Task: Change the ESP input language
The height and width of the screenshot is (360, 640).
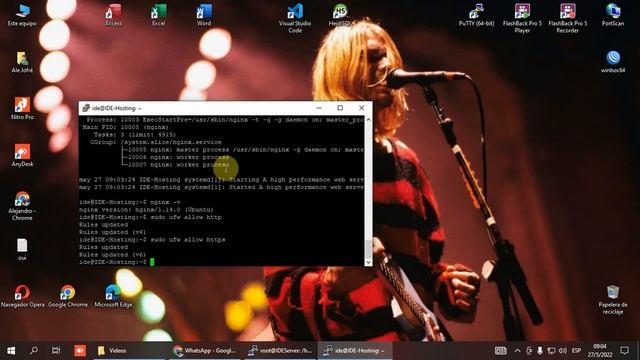Action: tap(576, 351)
